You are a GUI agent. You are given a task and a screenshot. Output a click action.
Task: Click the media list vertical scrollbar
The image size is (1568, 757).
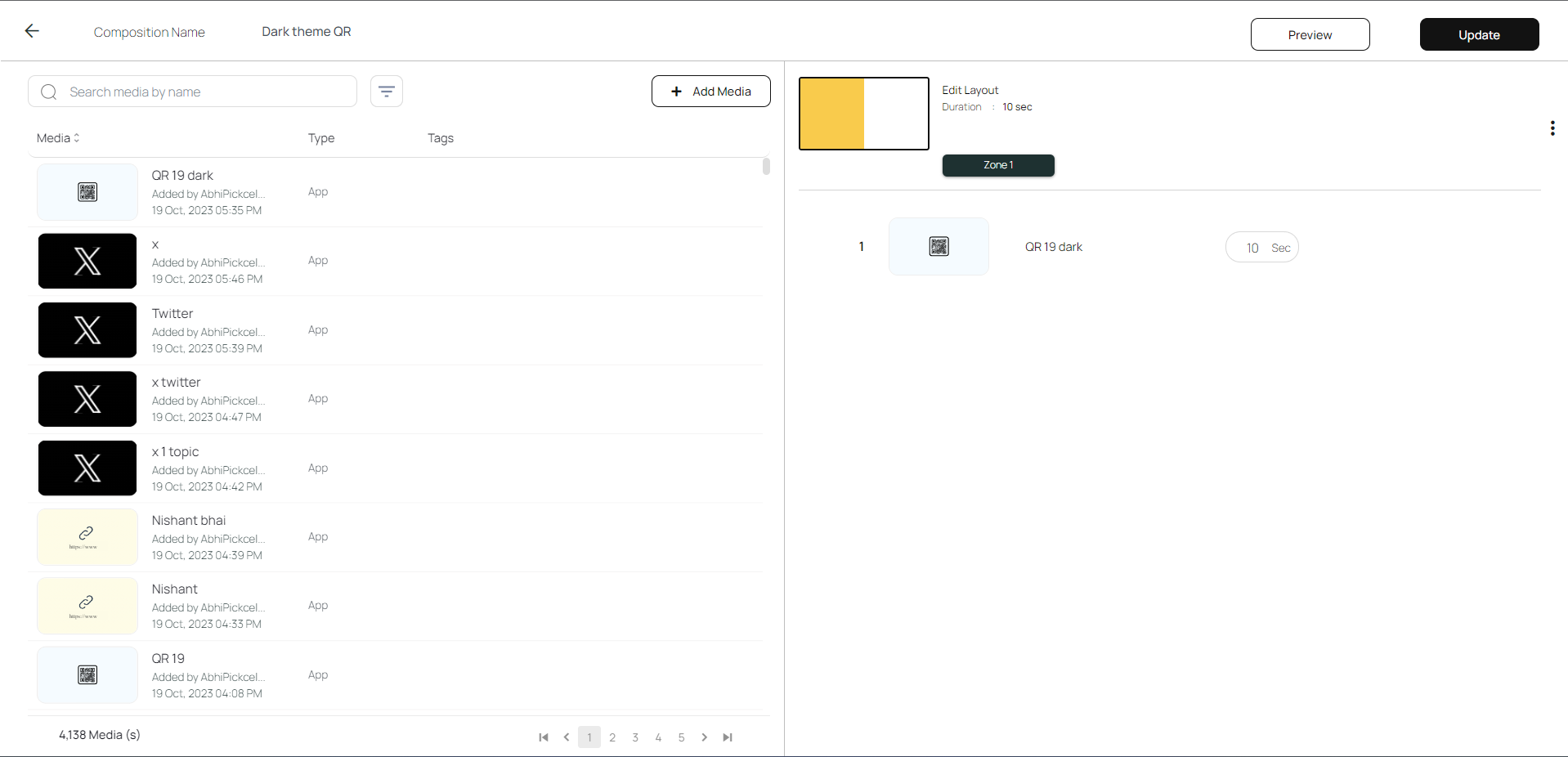pyautogui.click(x=766, y=168)
